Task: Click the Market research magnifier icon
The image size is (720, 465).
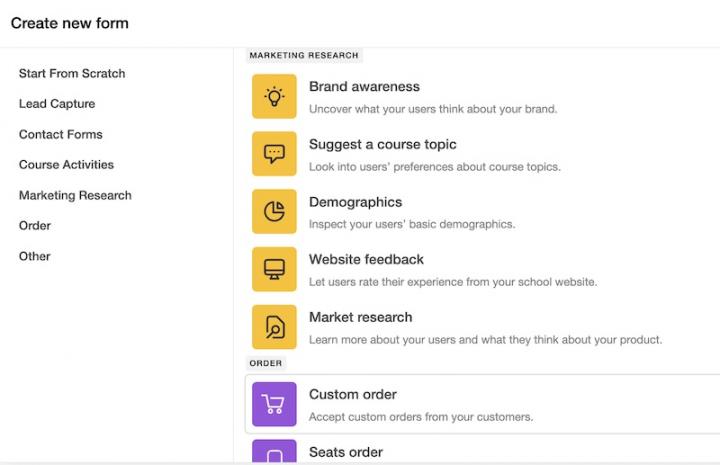Action: [274, 327]
